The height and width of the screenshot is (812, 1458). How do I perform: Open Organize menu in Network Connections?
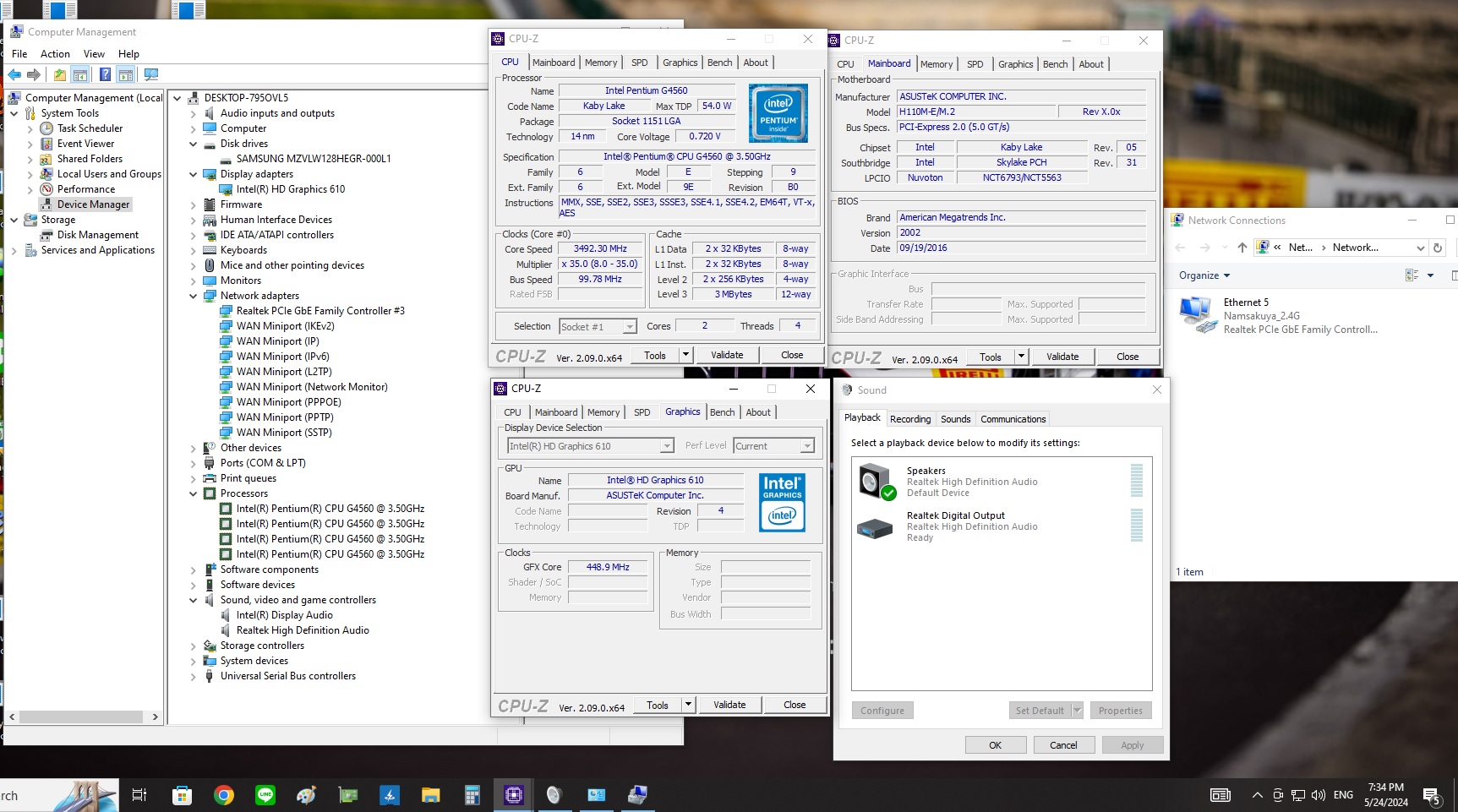(x=1204, y=275)
